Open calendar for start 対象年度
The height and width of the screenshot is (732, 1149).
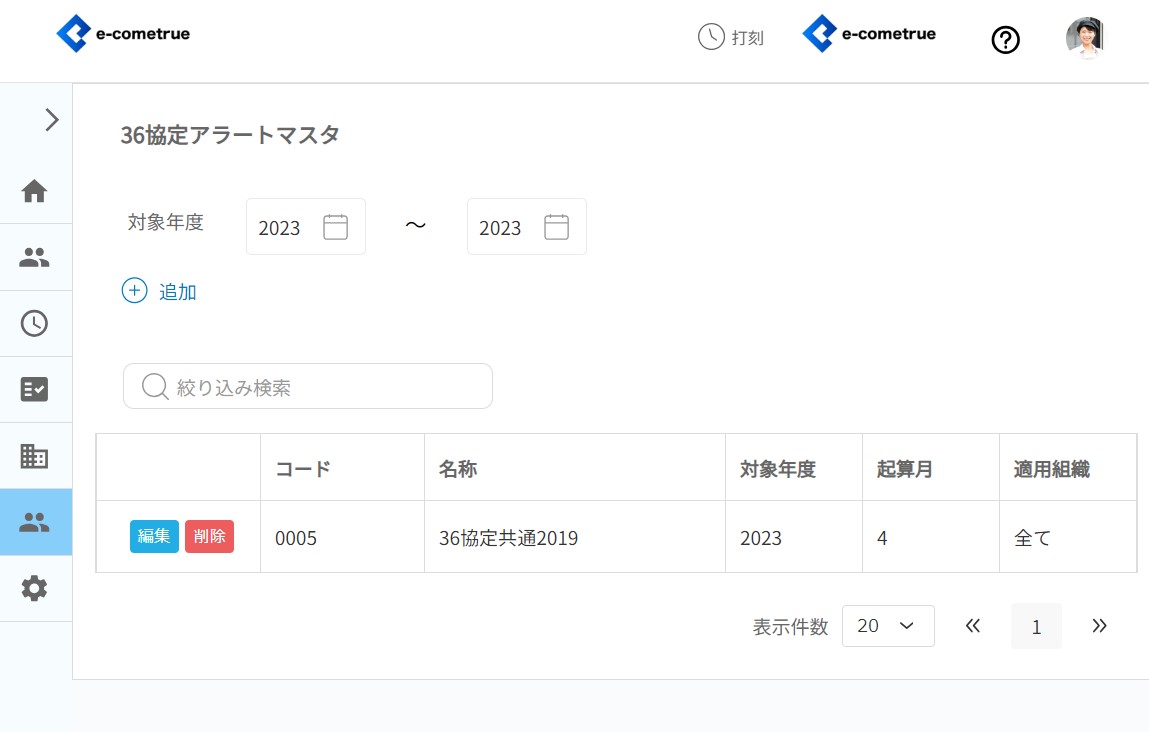pyautogui.click(x=335, y=227)
